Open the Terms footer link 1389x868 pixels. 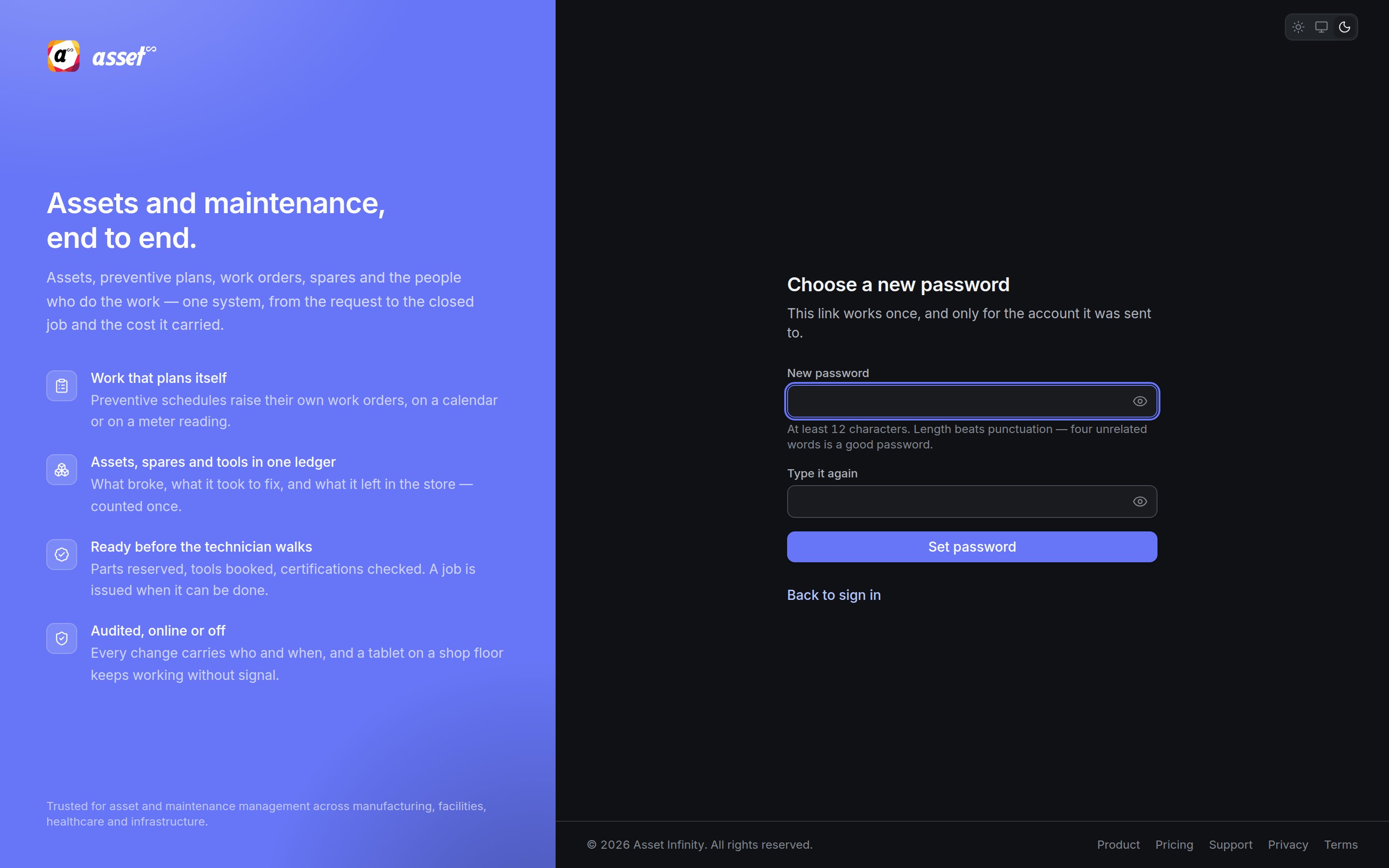1341,844
